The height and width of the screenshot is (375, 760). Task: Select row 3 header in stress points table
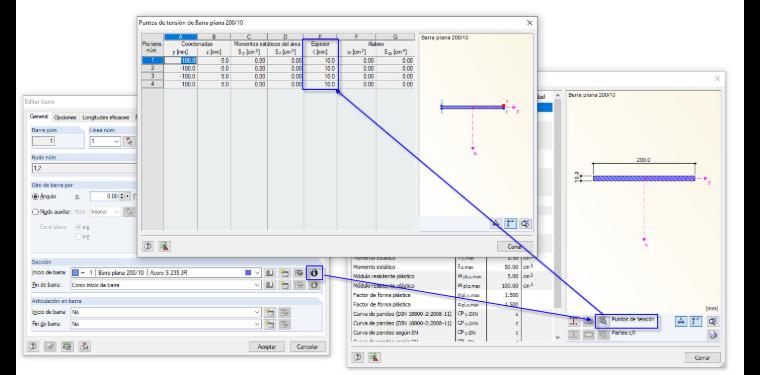click(152, 76)
